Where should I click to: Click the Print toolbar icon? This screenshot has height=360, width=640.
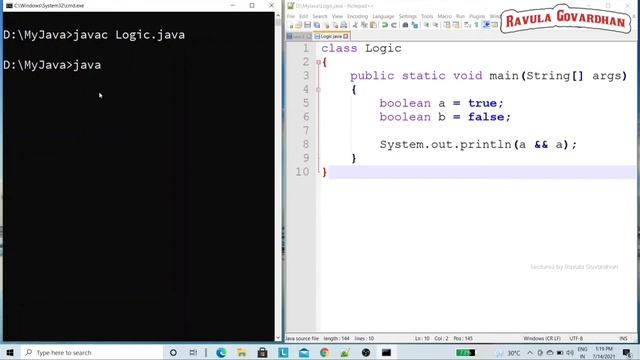(344, 25)
